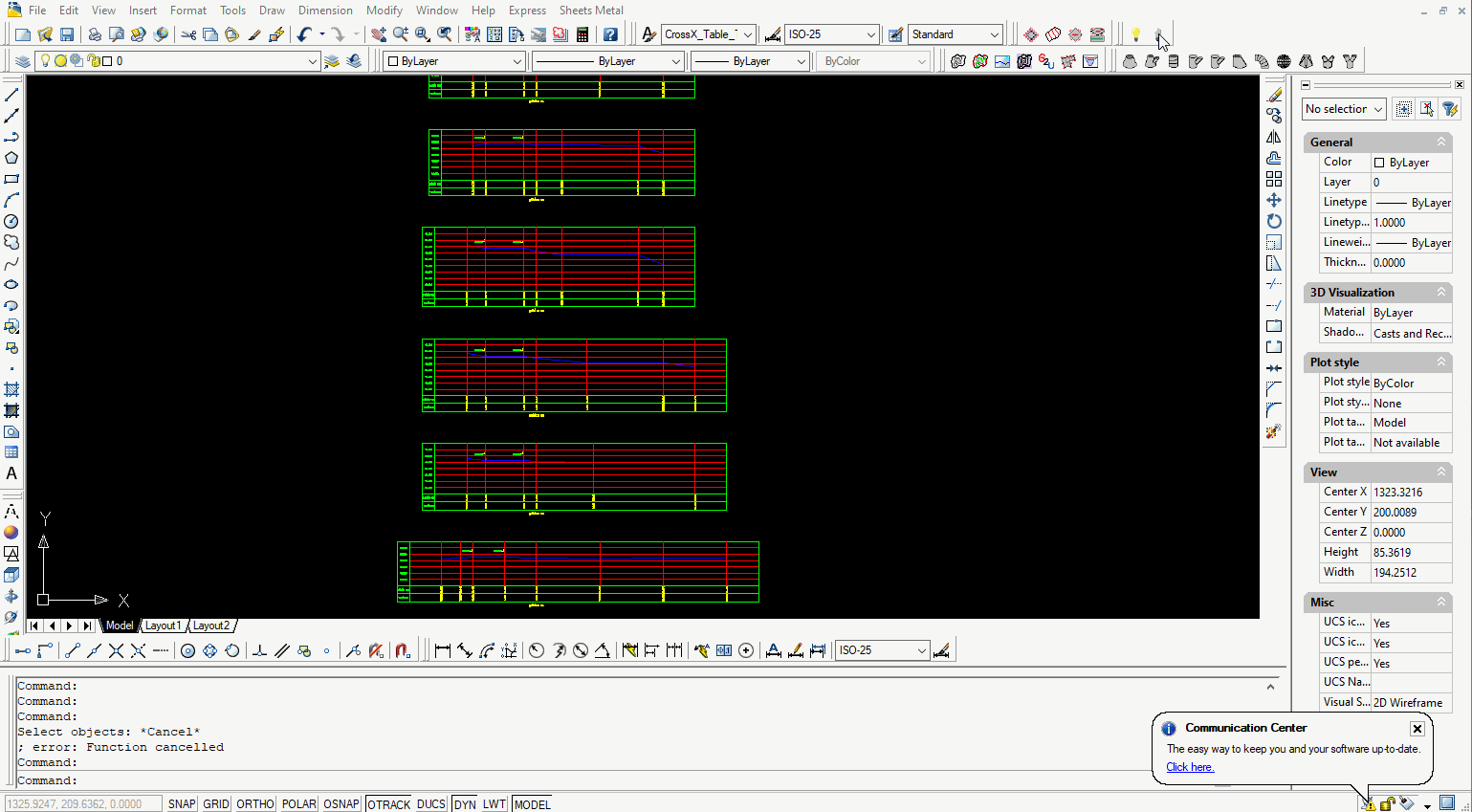Switch to the Layout2 tab
Screen dimensions: 1472x812
point(210,625)
